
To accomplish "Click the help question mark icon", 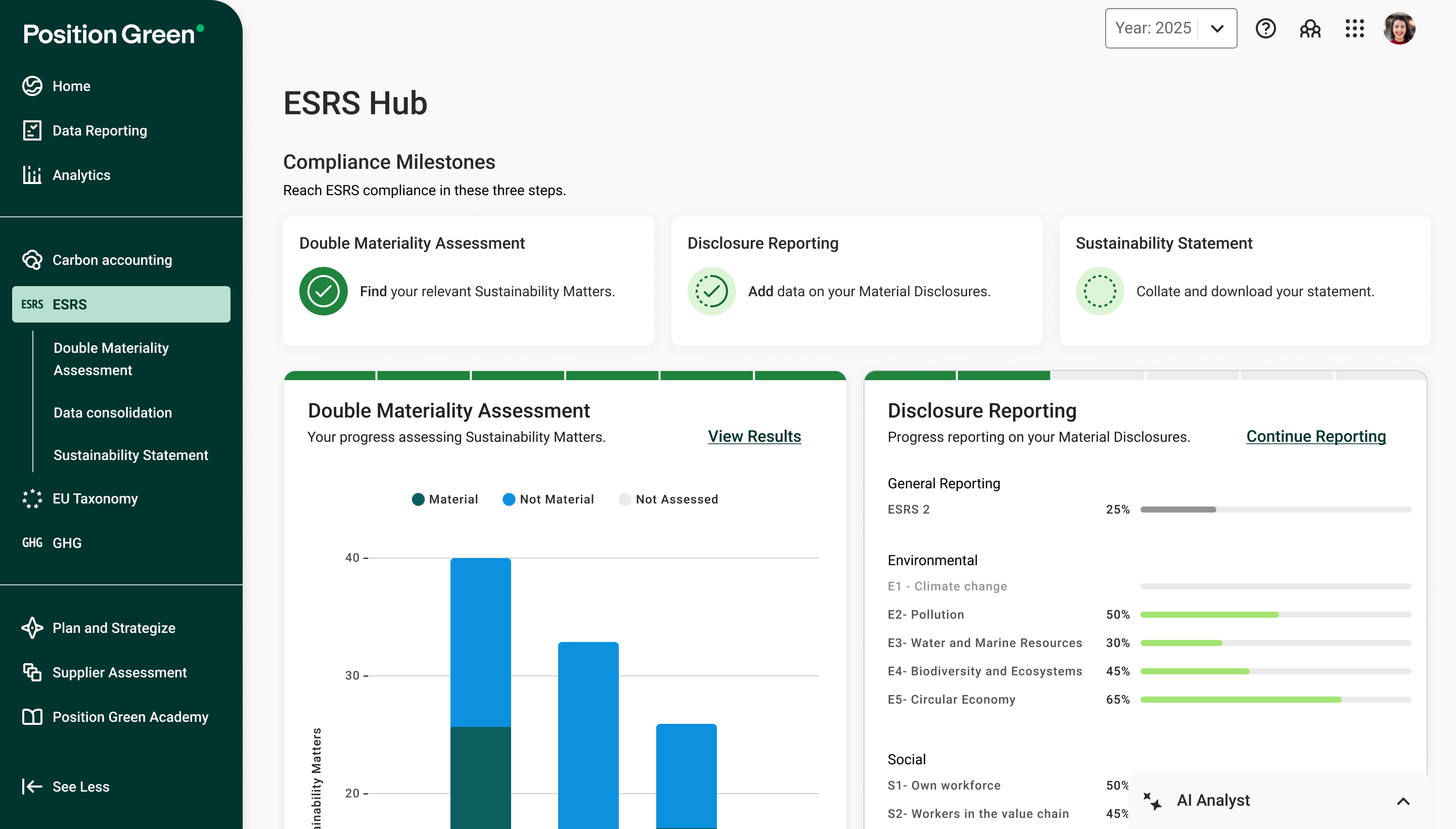I will 1265,28.
